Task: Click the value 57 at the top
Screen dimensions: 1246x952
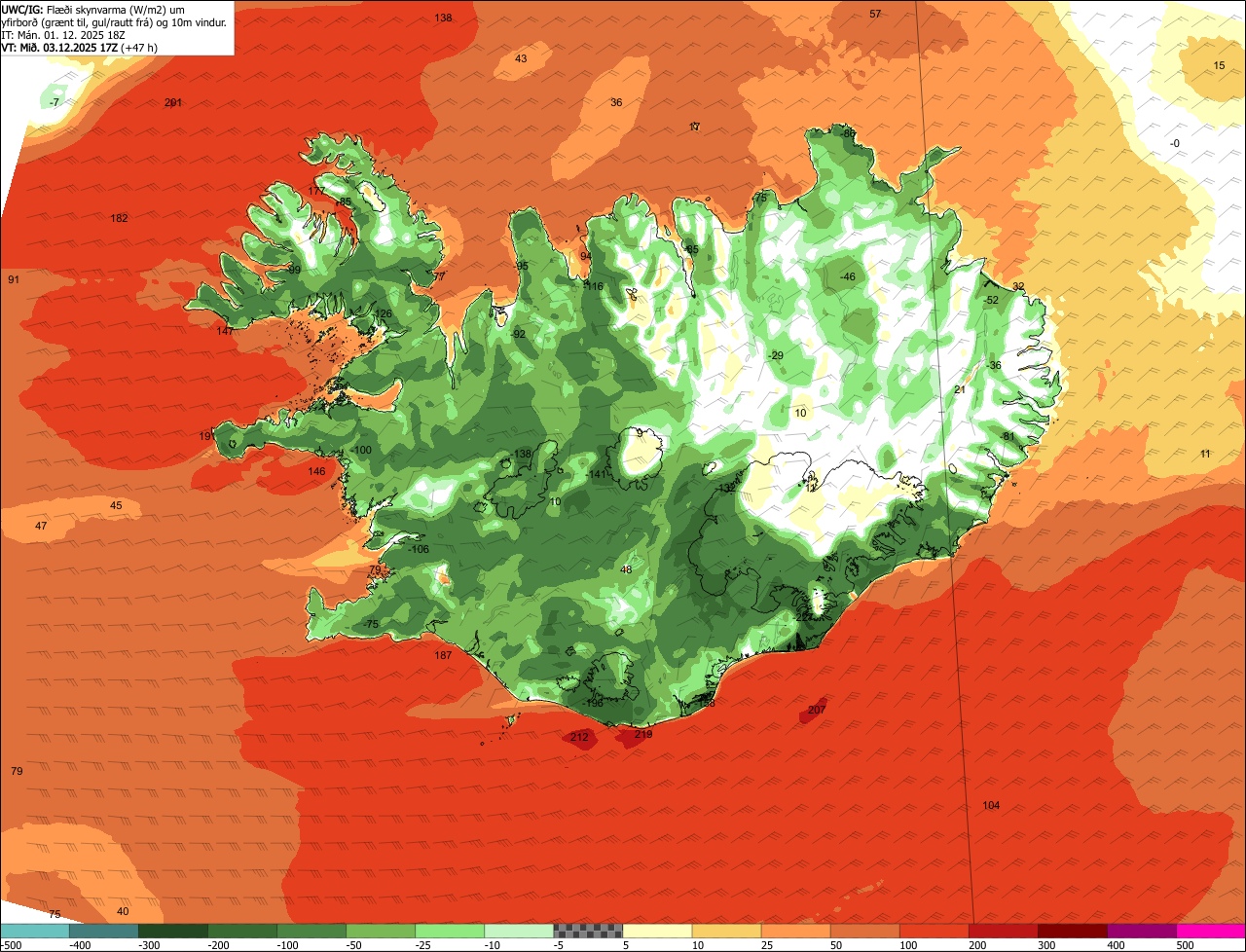Action: click(875, 14)
